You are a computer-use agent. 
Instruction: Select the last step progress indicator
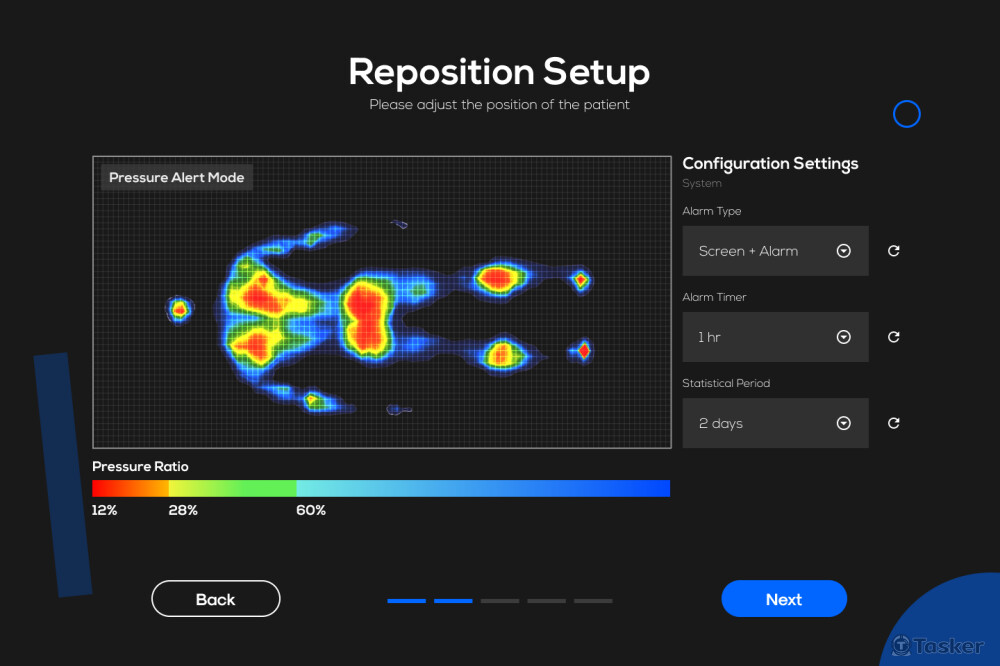tap(593, 601)
